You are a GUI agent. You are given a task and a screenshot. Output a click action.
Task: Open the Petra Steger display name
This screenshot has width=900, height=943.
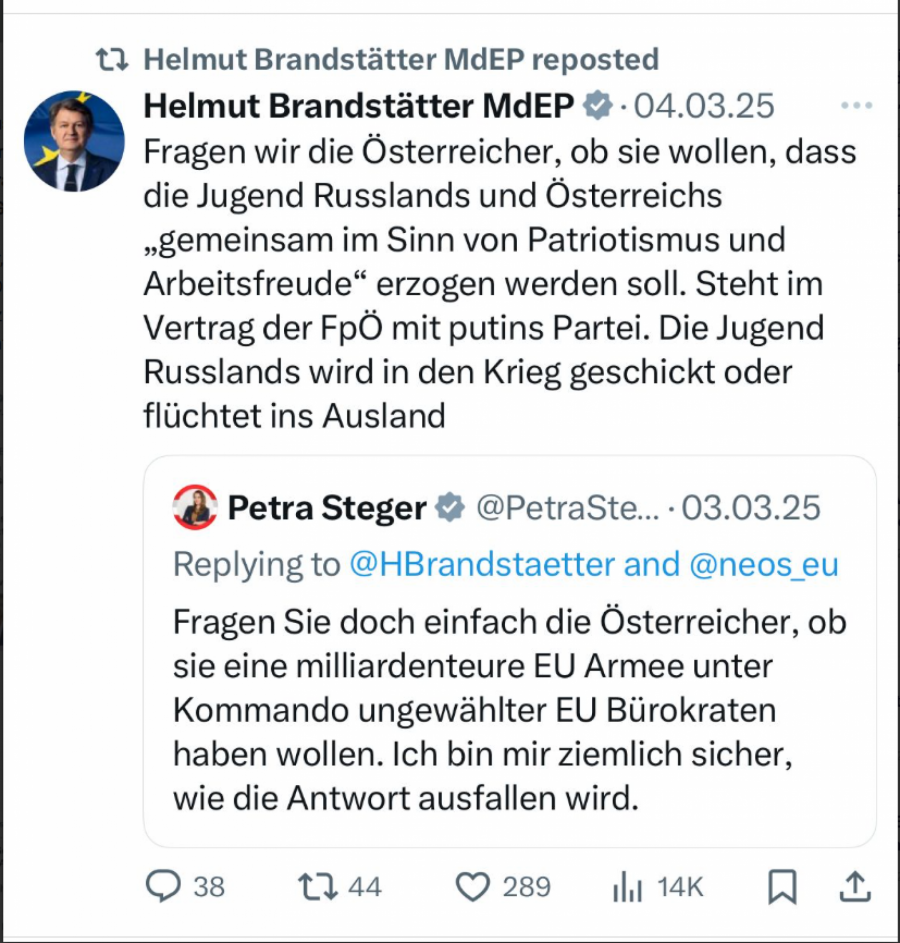[x=327, y=508]
